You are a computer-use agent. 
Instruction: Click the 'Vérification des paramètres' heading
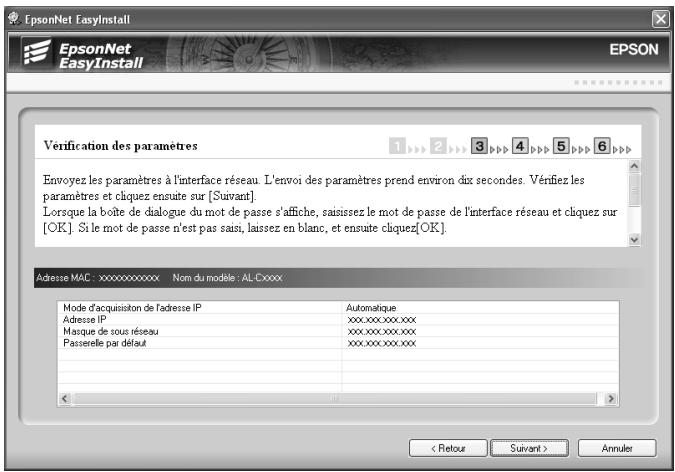click(121, 146)
